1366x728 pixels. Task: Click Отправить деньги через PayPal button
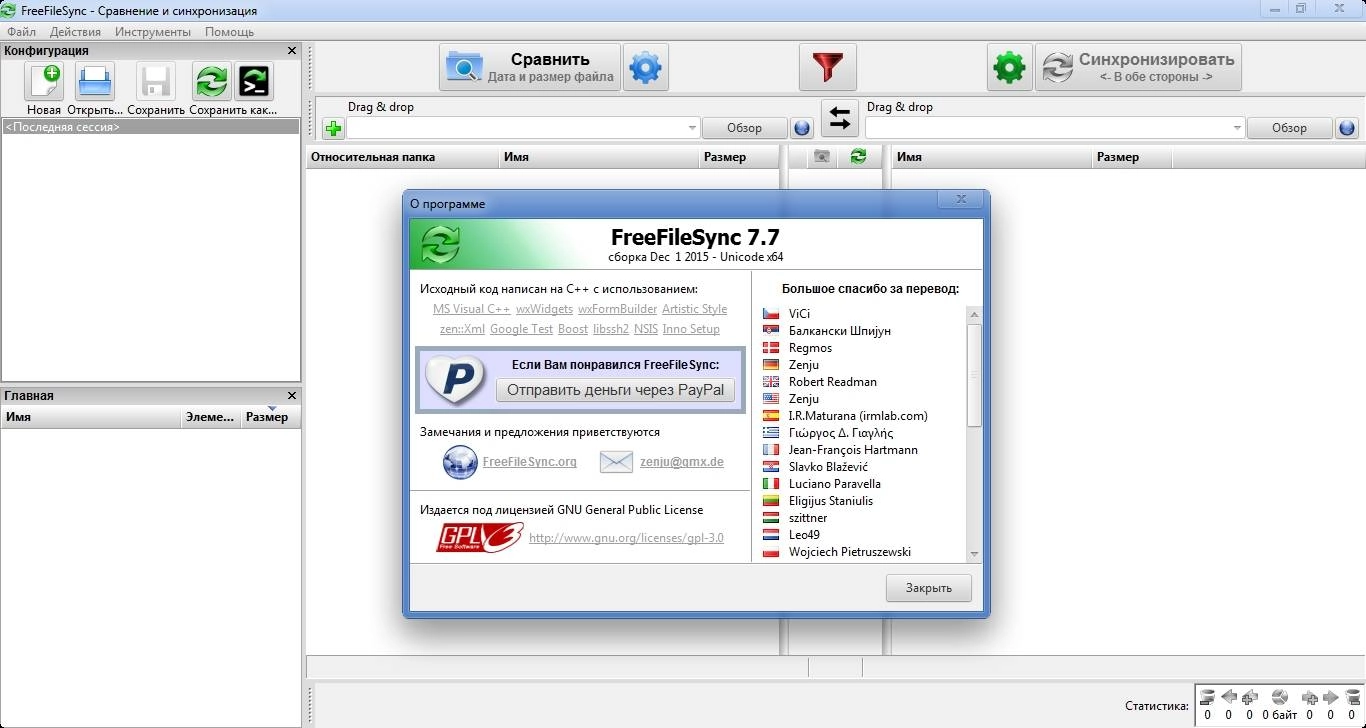point(615,390)
